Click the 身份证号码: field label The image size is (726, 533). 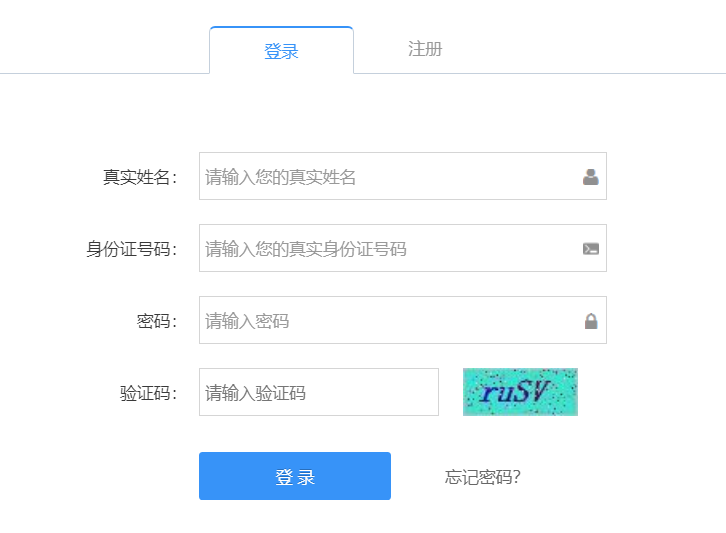[x=132, y=250]
